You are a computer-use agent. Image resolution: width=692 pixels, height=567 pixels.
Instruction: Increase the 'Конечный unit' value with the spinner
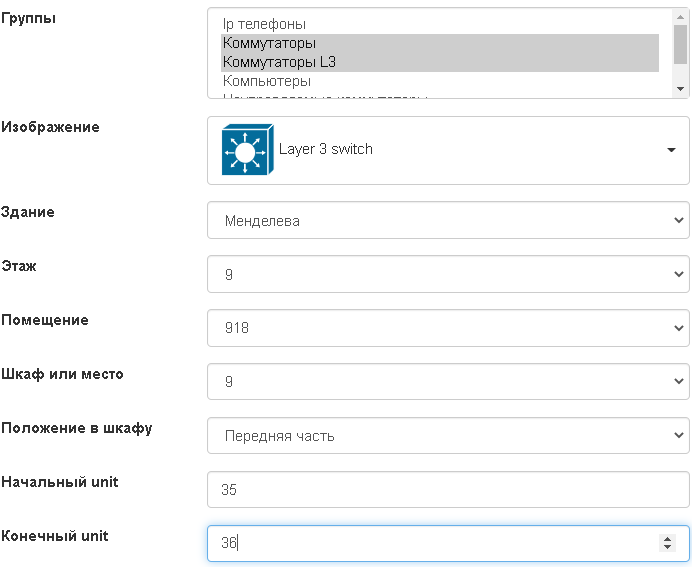pyautogui.click(x=667, y=539)
